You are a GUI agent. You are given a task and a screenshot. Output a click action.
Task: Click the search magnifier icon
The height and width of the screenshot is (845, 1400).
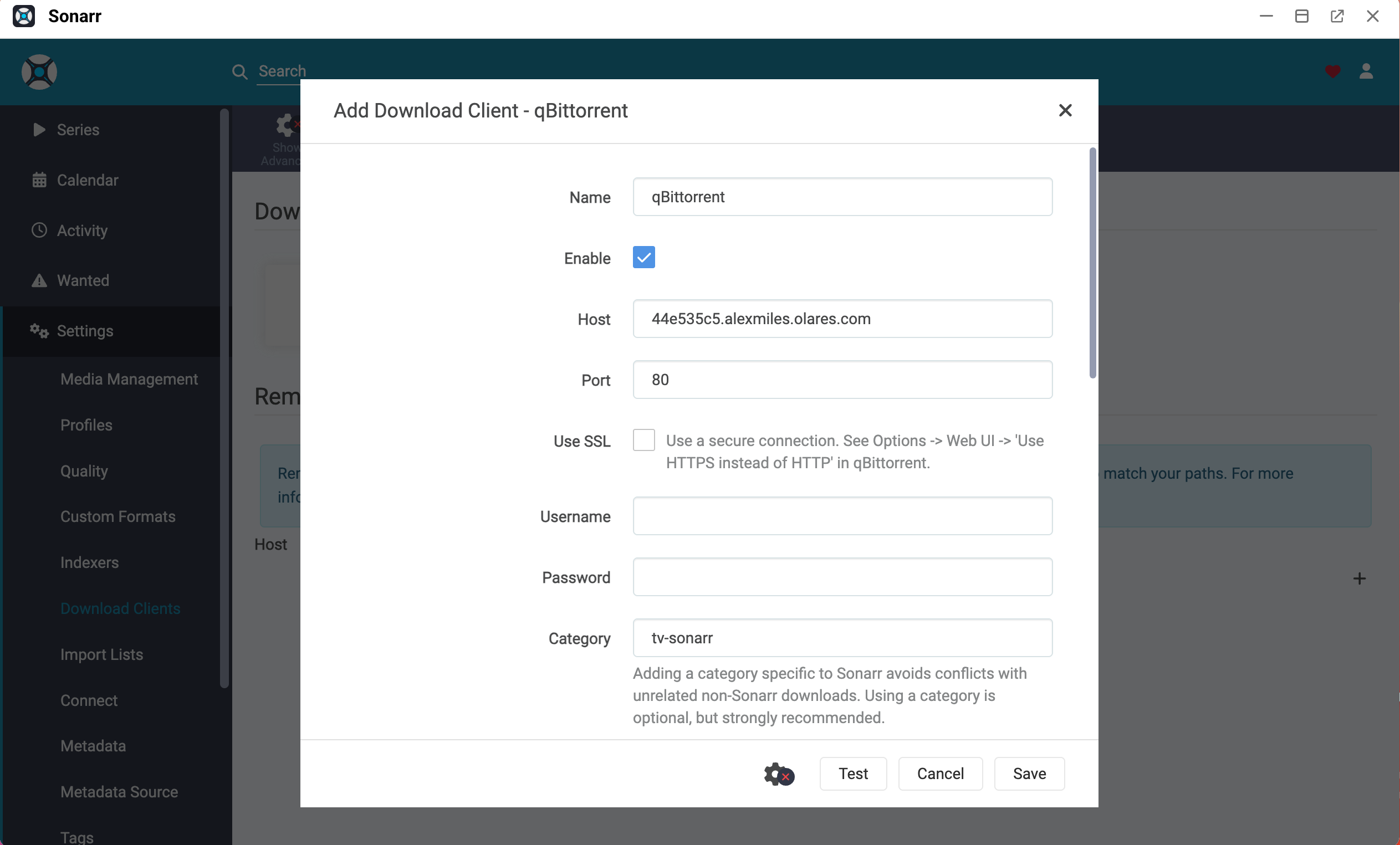tap(240, 71)
